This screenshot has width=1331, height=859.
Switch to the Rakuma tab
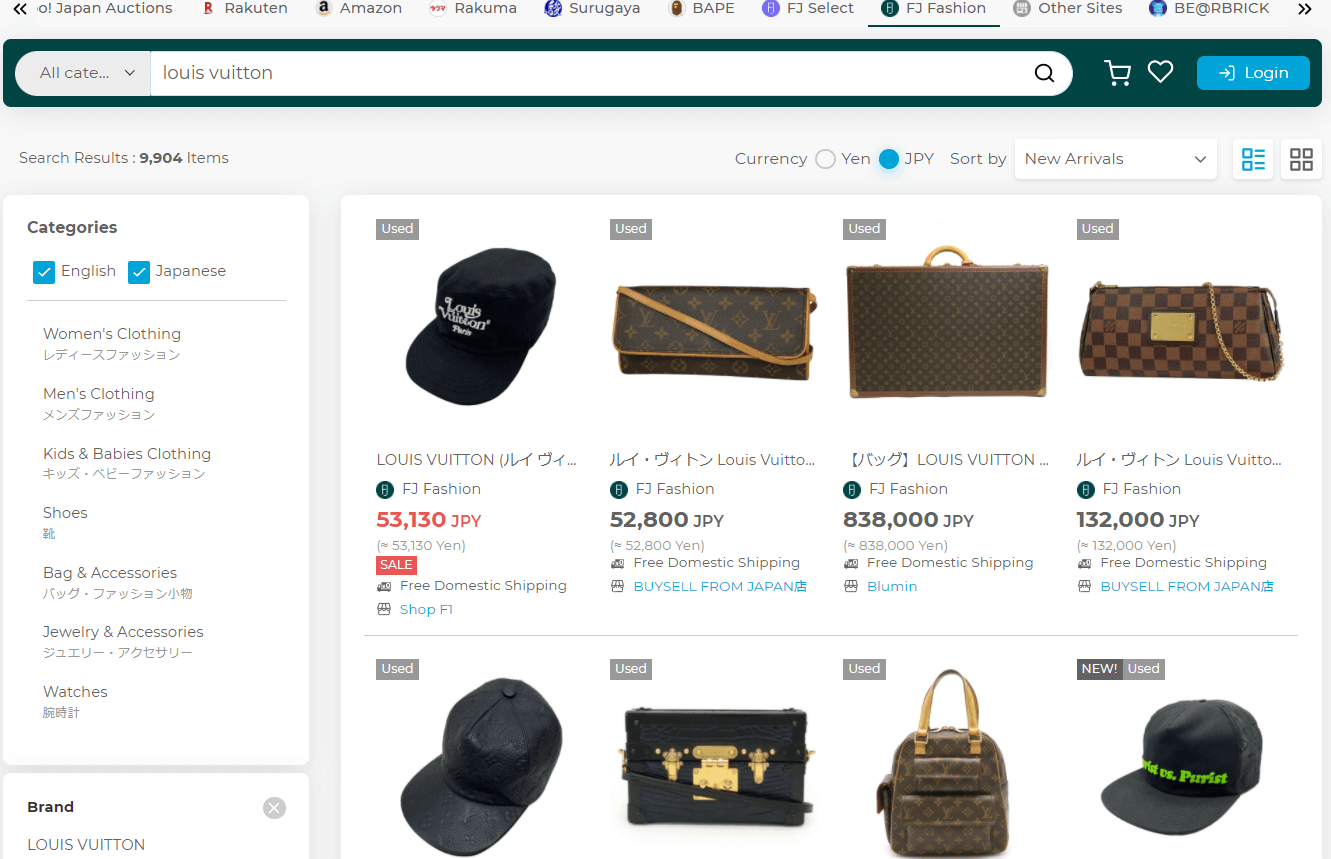pos(473,9)
